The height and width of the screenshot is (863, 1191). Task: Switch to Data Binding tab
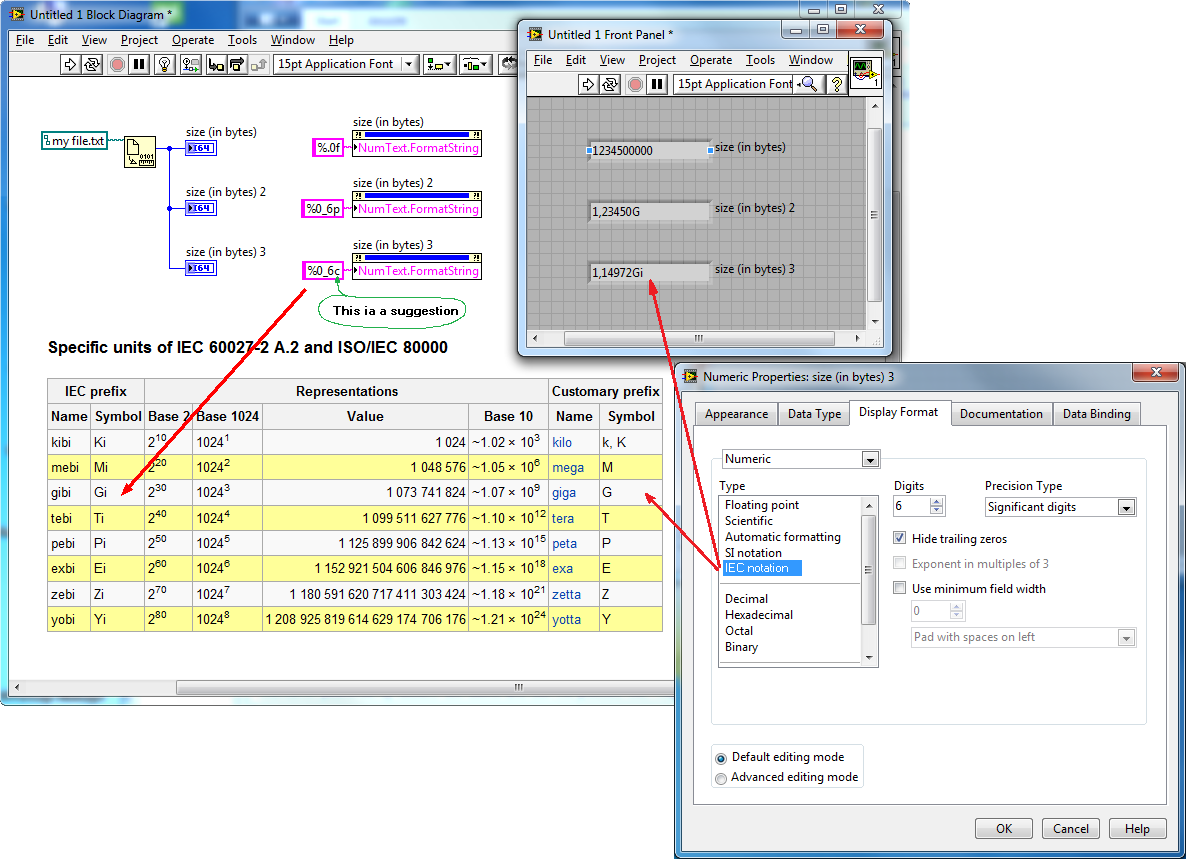pyautogui.click(x=1097, y=414)
